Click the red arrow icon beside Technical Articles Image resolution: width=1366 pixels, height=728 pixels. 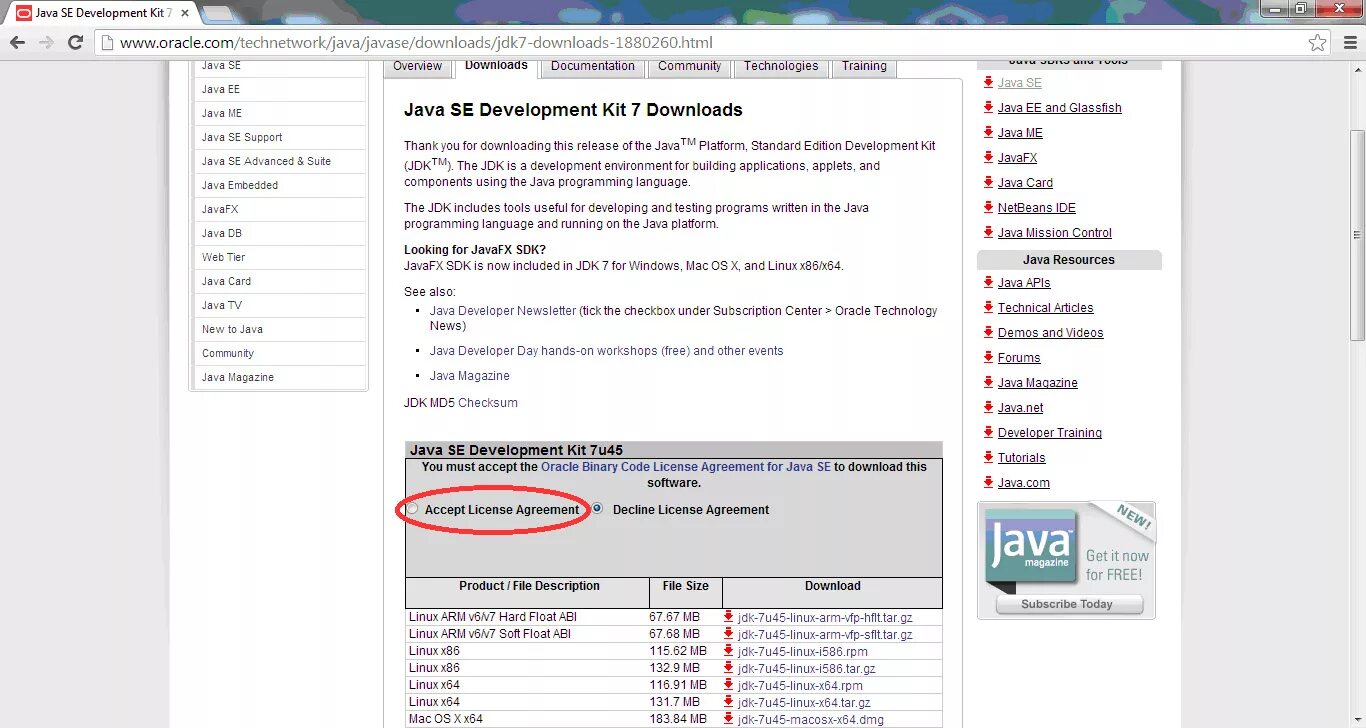pyautogui.click(x=988, y=307)
